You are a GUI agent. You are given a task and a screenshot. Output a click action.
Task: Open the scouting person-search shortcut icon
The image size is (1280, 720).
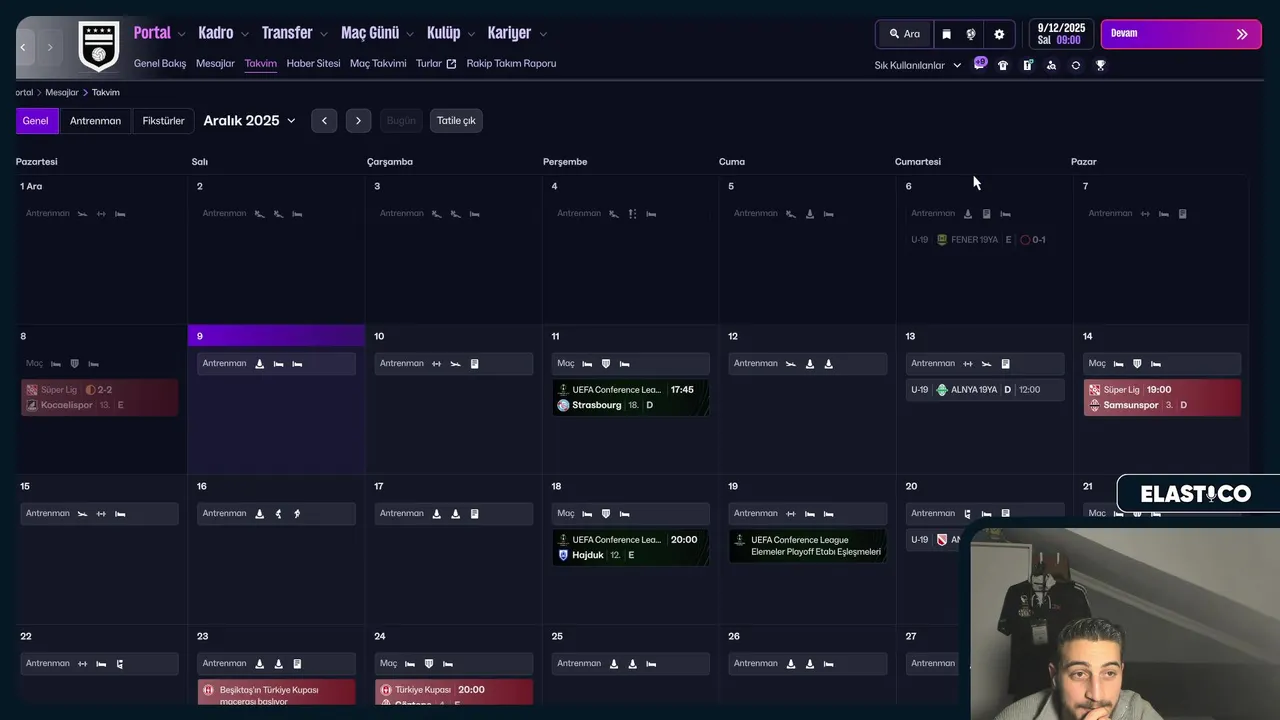1051,65
